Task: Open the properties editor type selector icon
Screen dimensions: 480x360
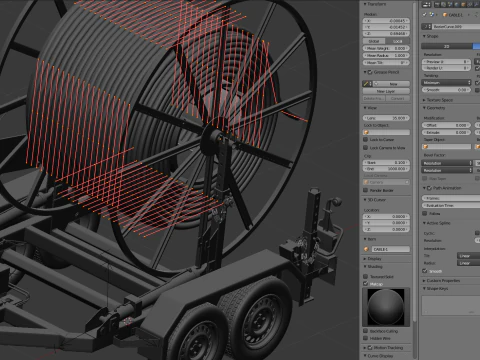Action: (426, 5)
